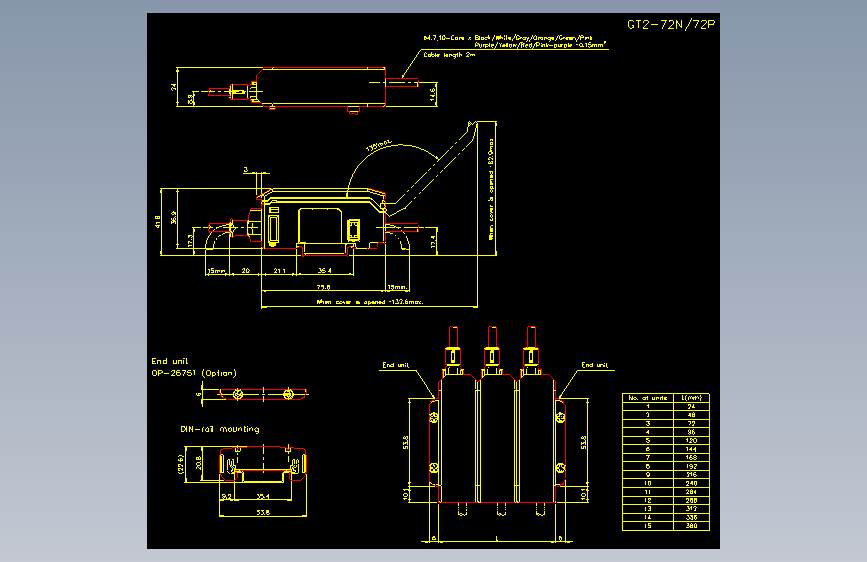Select the 144 length value in the table
Viewport: 867px width, 562px height.
[691, 449]
